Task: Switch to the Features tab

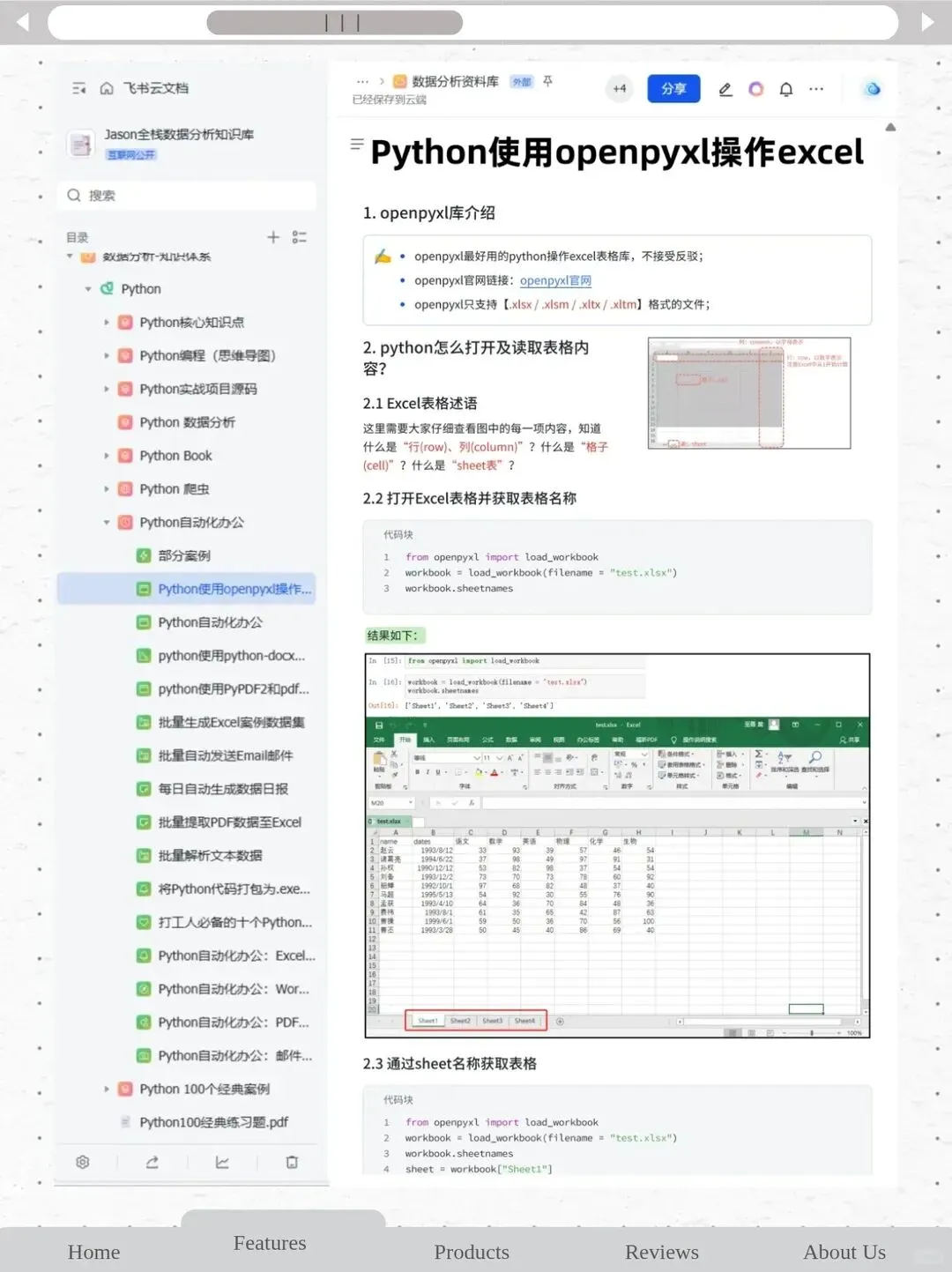Action: [270, 1243]
